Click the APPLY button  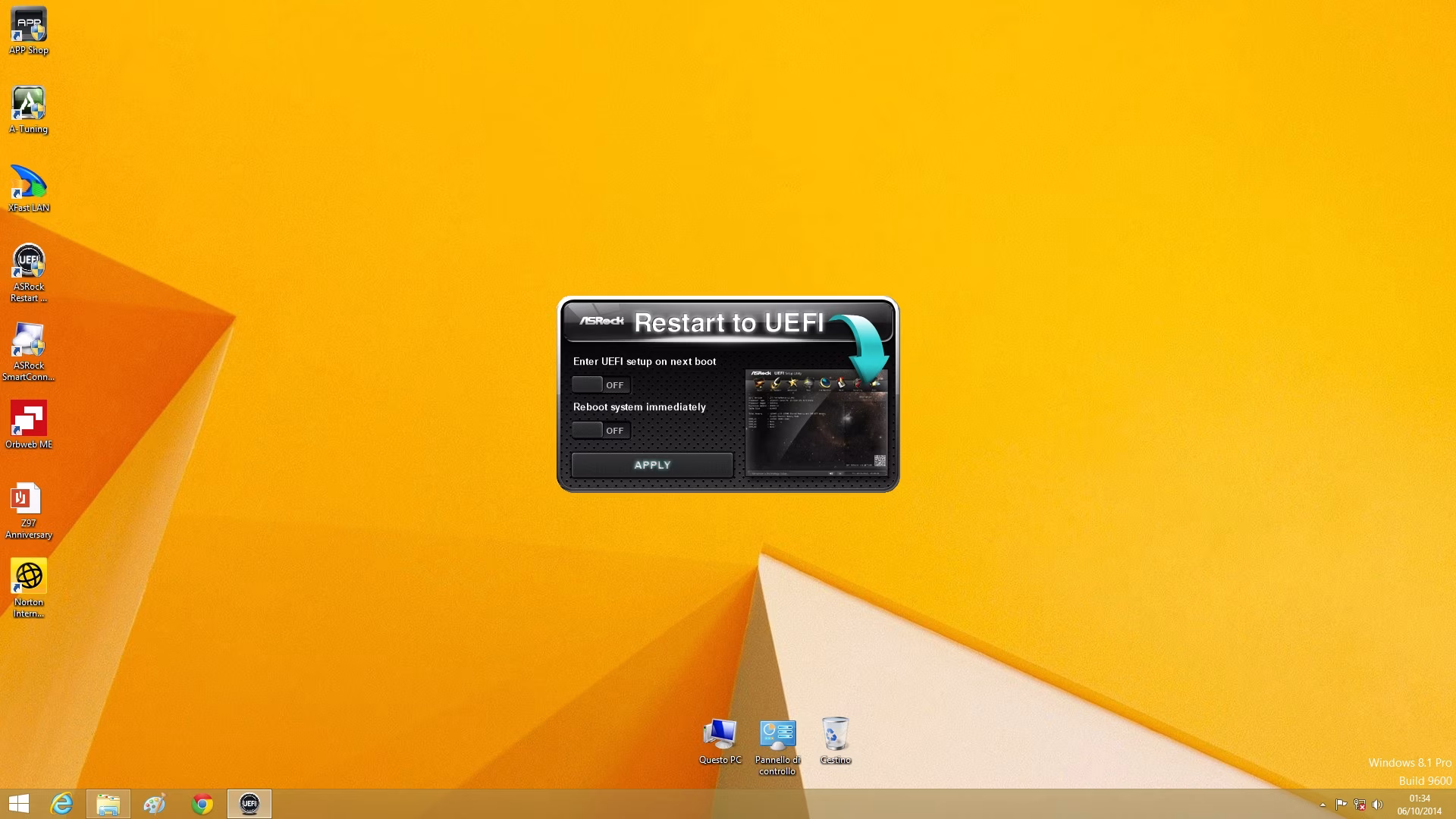(652, 465)
